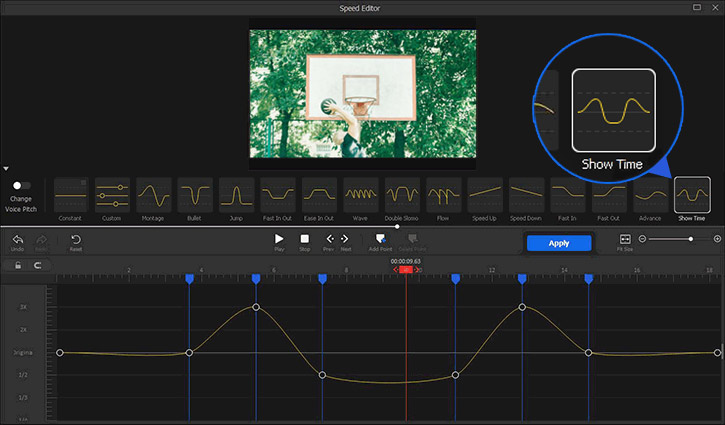Image resolution: width=725 pixels, height=425 pixels.
Task: Toggle the lock icon above the timeline
Action: (17, 265)
